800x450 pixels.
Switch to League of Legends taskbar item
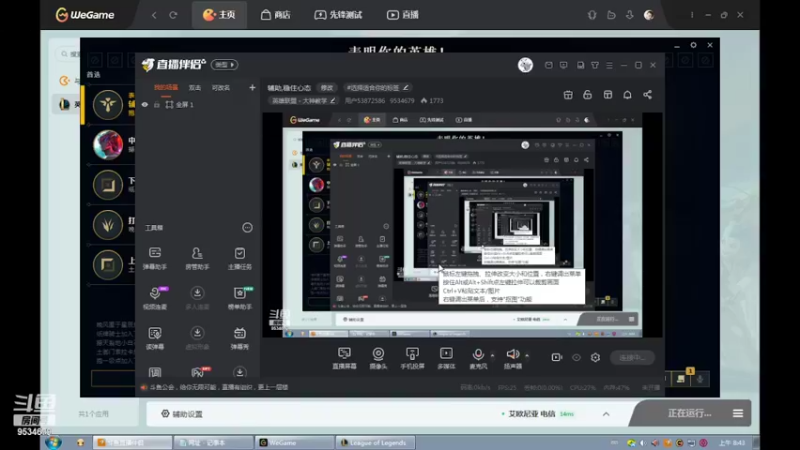click(x=375, y=443)
